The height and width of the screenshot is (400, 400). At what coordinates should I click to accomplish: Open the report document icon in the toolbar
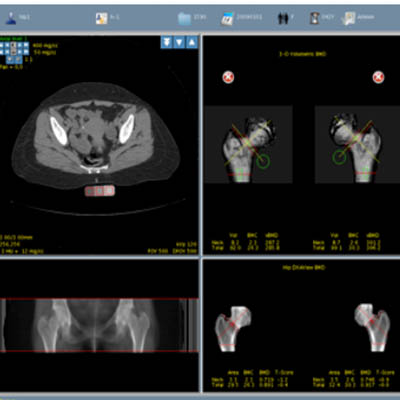click(348, 18)
